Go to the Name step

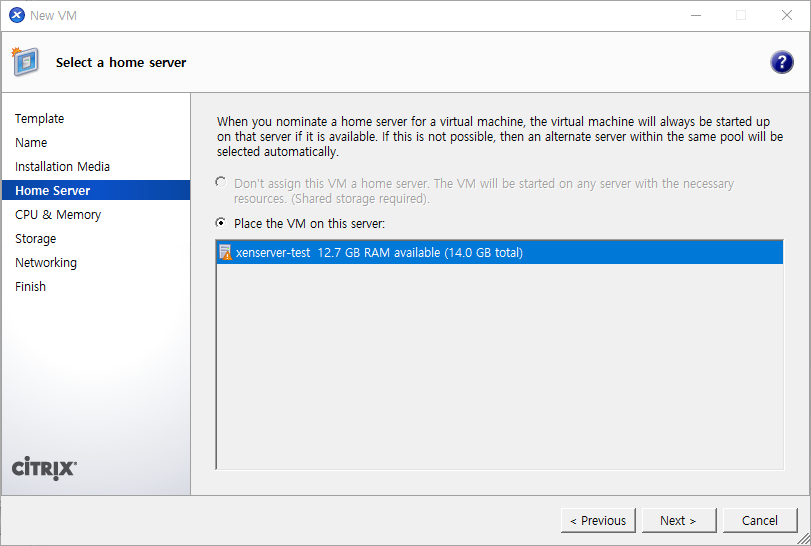pyautogui.click(x=31, y=143)
